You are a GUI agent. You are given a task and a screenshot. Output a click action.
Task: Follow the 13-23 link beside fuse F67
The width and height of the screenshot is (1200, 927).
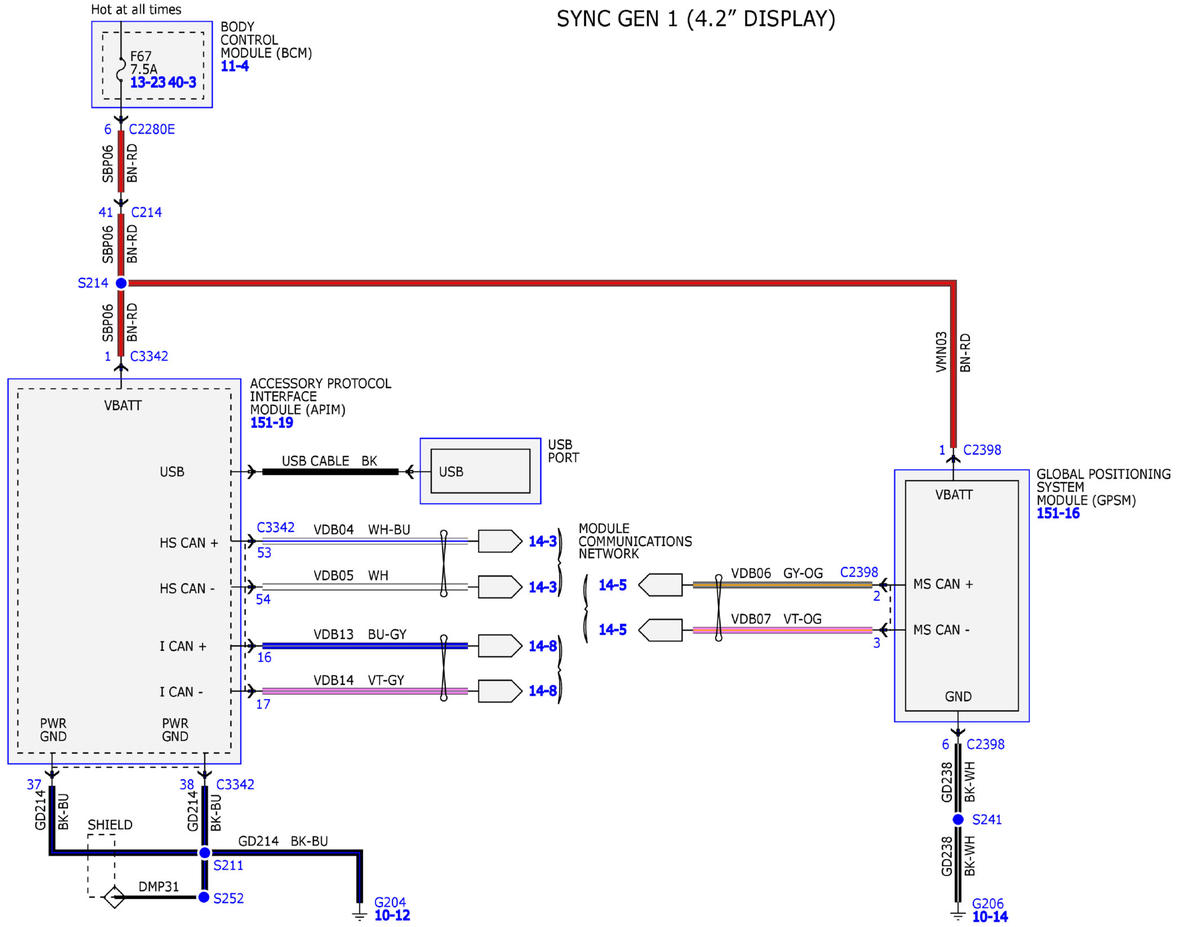(147, 82)
